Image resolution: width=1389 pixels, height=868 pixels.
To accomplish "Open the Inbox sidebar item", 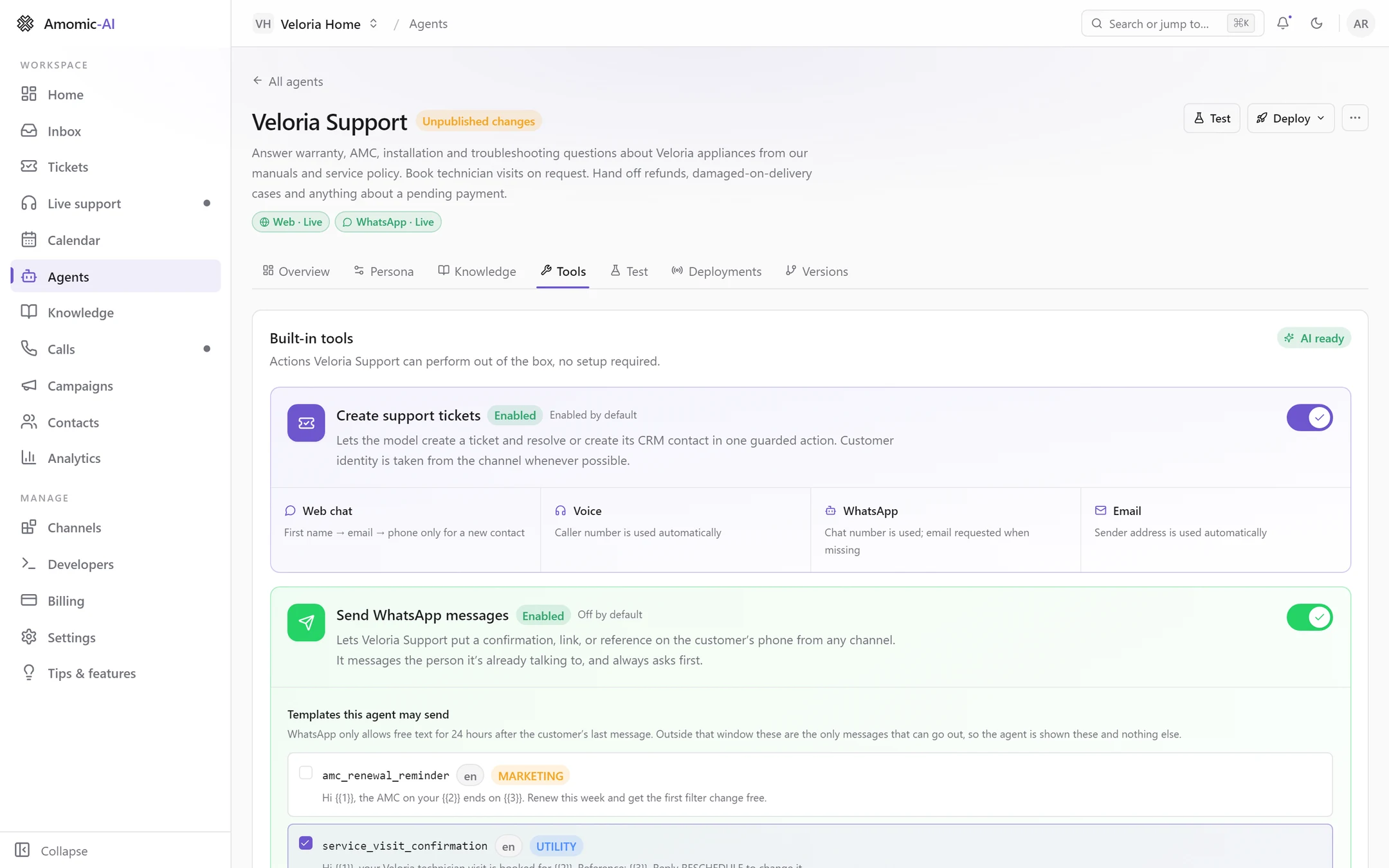I will (116, 131).
